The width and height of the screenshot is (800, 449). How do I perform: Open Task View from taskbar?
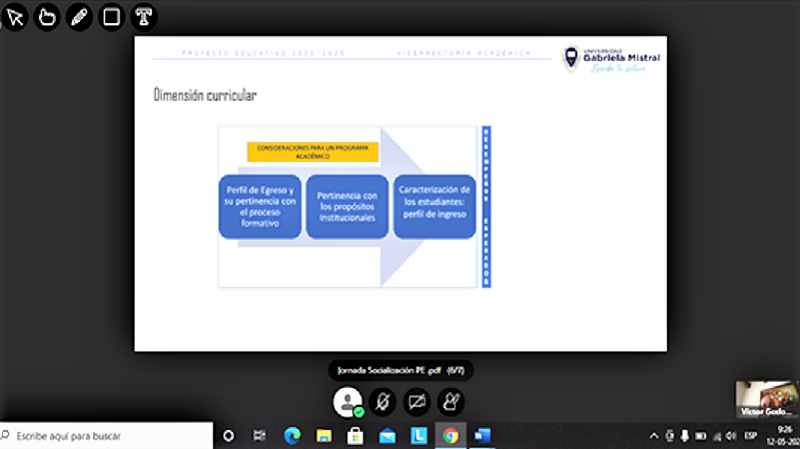[x=260, y=436]
